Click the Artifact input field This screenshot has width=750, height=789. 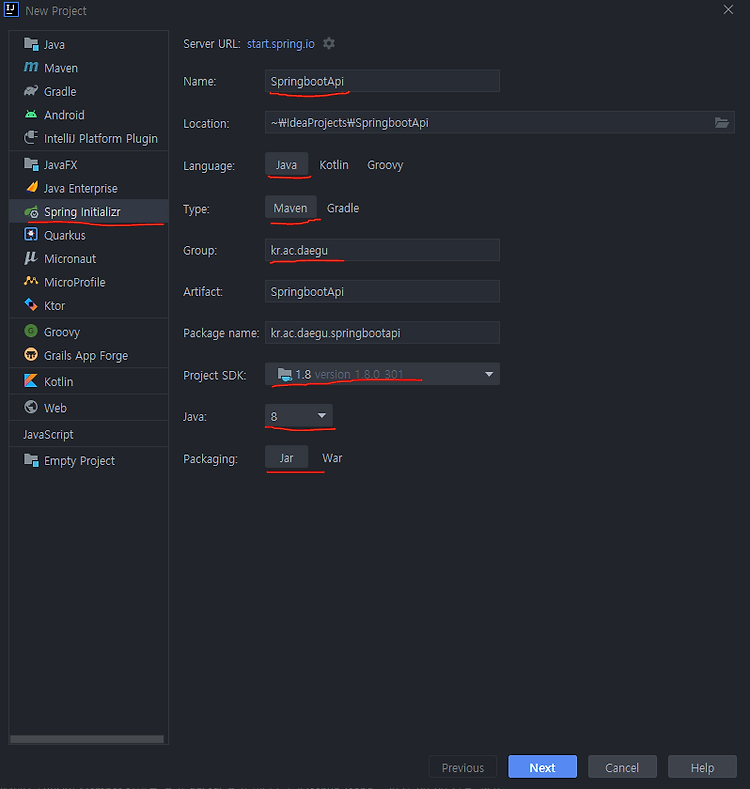(382, 291)
